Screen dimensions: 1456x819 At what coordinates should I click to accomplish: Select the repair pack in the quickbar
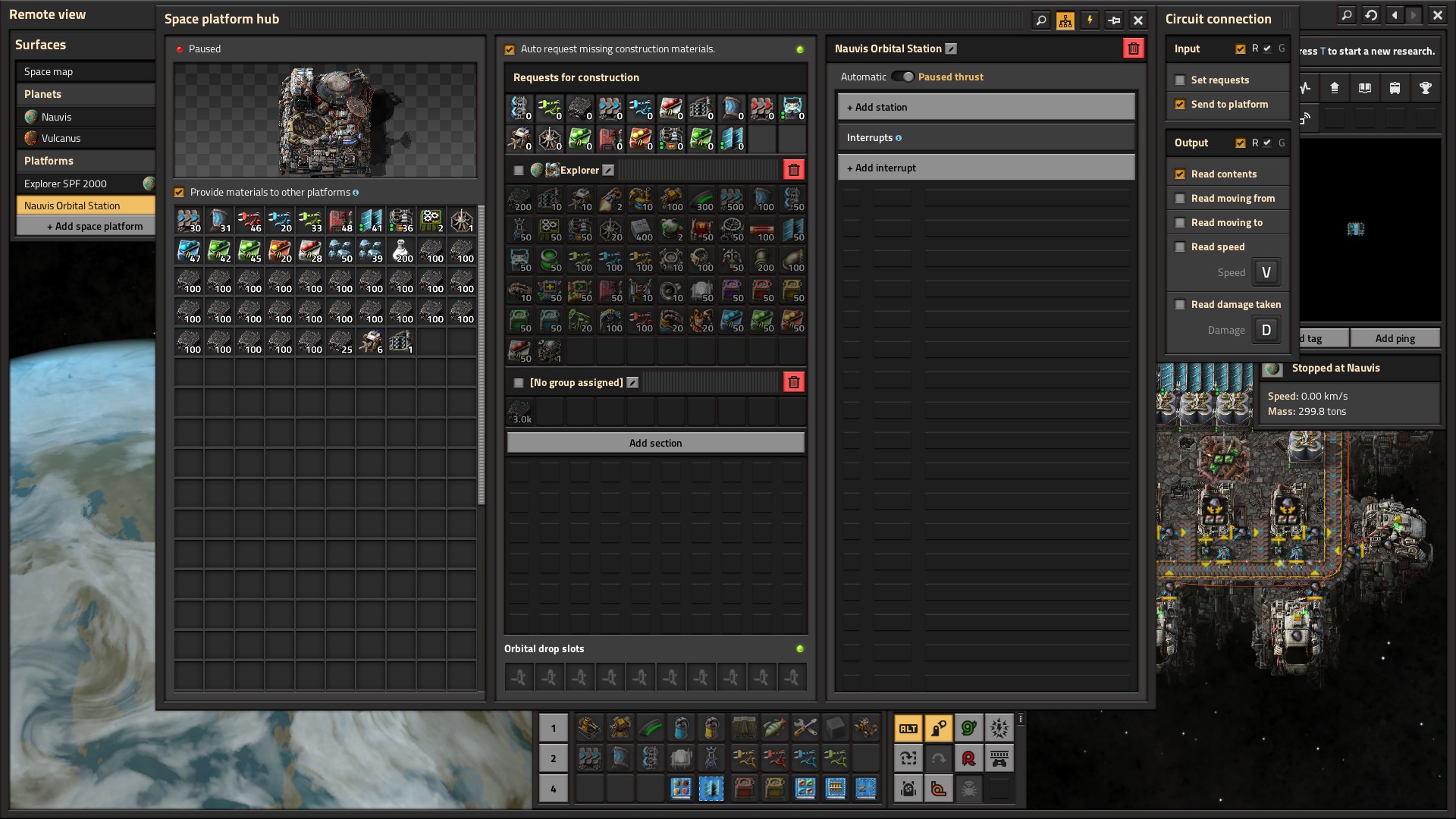pos(805,729)
